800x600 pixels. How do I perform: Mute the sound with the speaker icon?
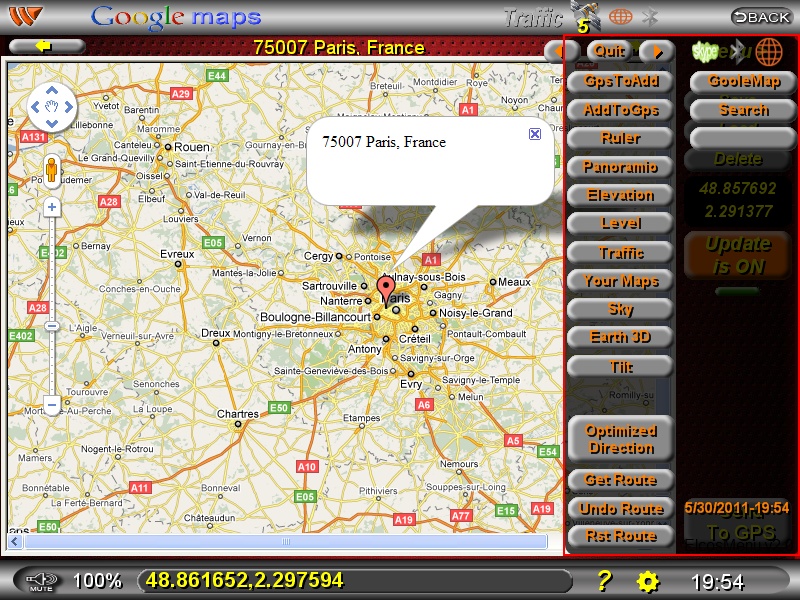tap(40, 581)
